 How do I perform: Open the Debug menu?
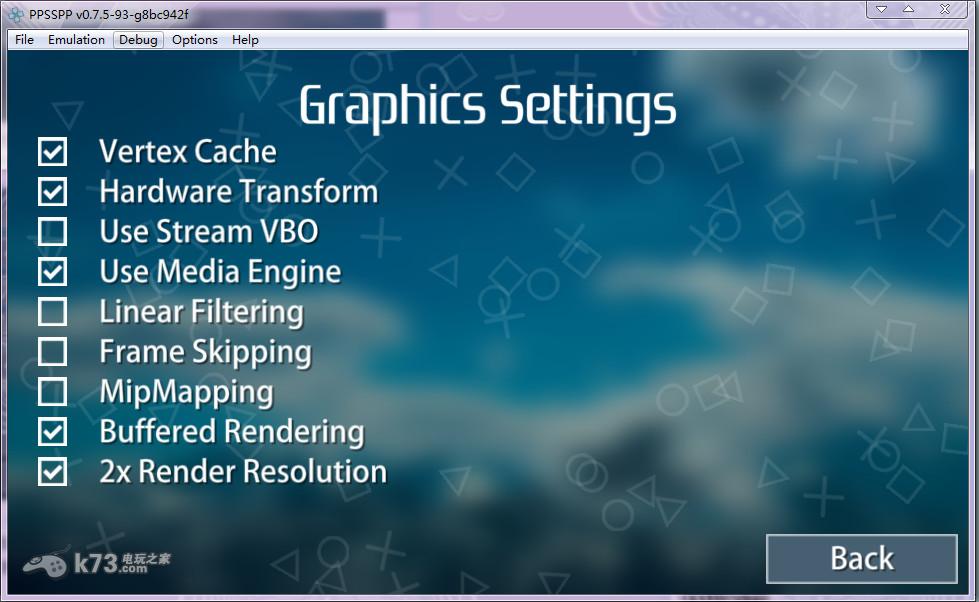138,40
